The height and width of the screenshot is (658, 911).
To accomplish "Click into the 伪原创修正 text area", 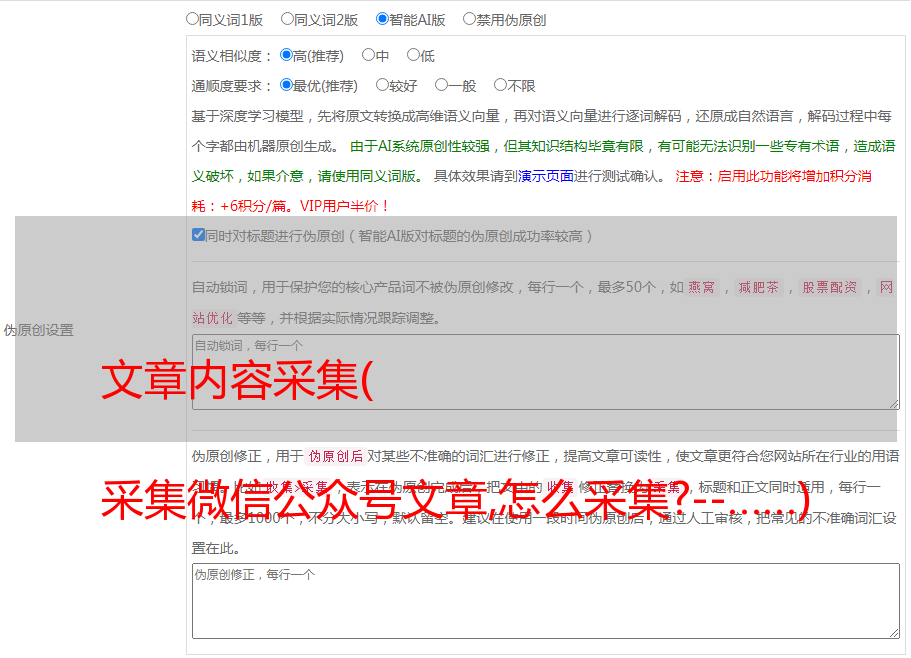I will pyautogui.click(x=545, y=600).
